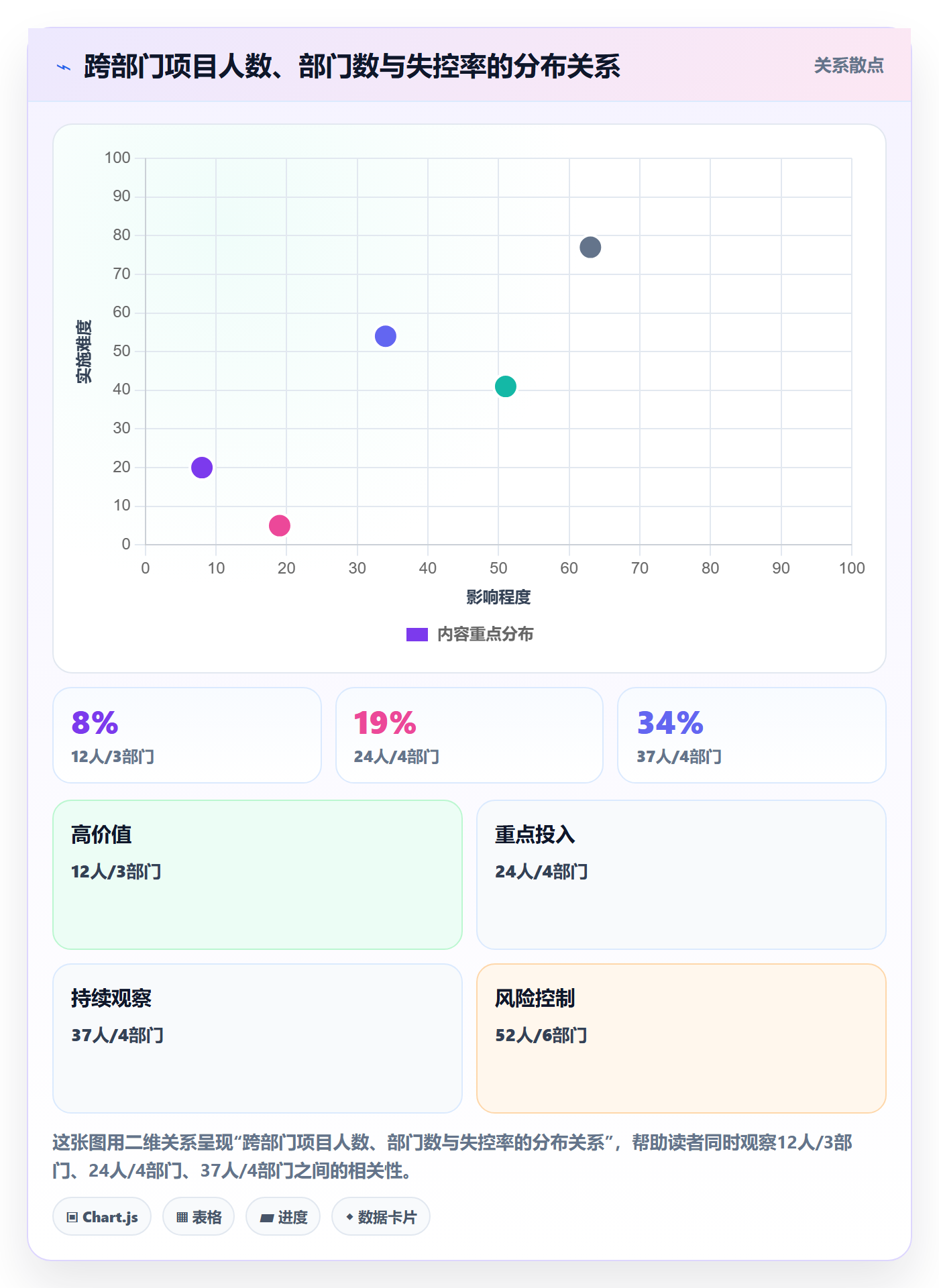Click the pink scatter data point

pyautogui.click(x=280, y=526)
